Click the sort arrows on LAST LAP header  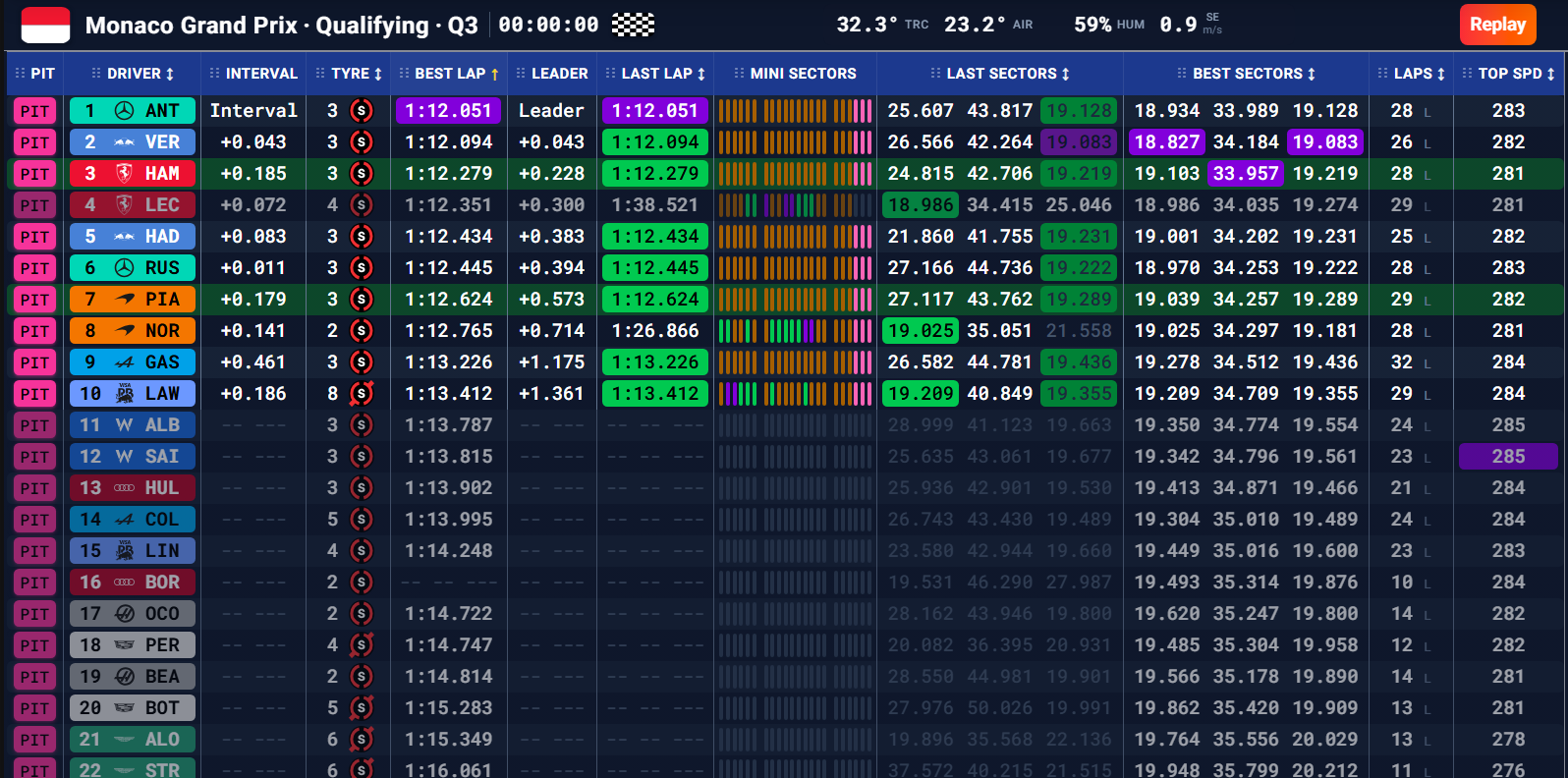click(x=701, y=74)
